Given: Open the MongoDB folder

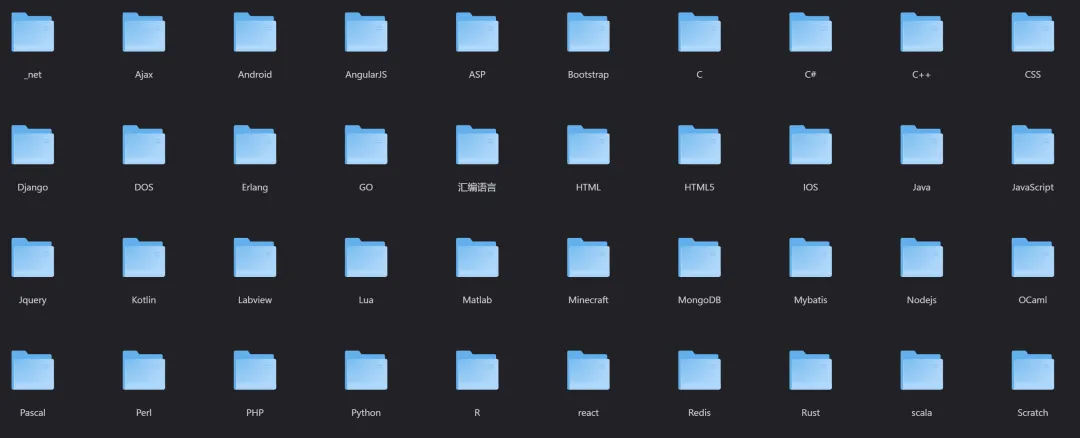Looking at the screenshot, I should pyautogui.click(x=699, y=258).
